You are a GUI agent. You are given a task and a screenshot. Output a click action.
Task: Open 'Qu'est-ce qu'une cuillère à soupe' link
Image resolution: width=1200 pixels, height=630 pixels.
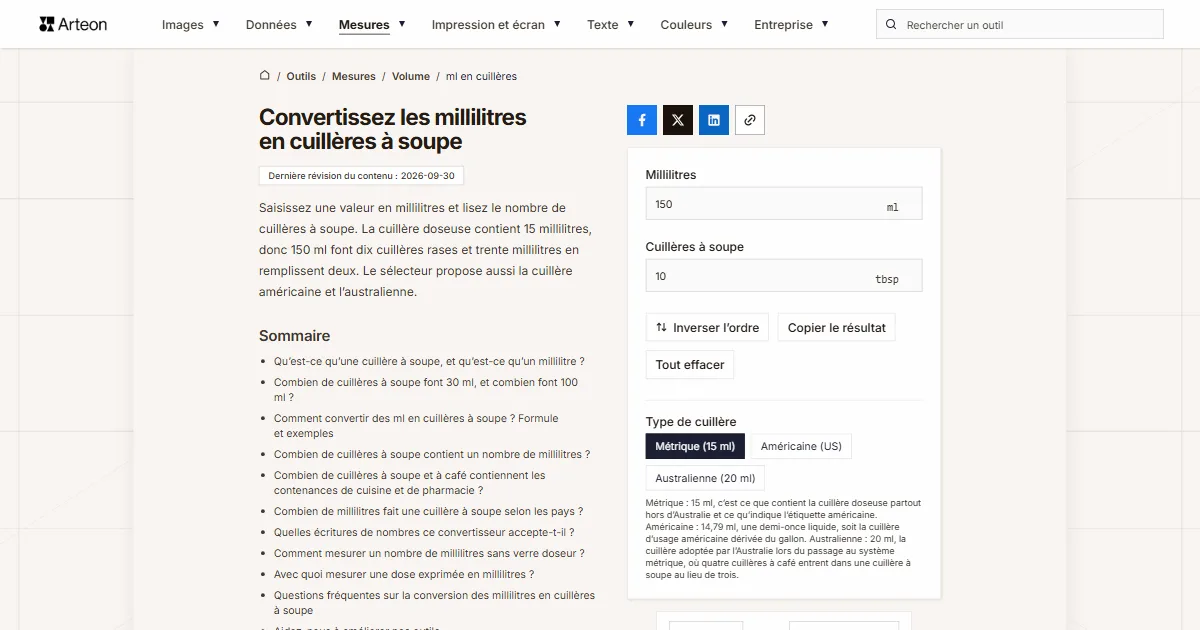(x=429, y=361)
